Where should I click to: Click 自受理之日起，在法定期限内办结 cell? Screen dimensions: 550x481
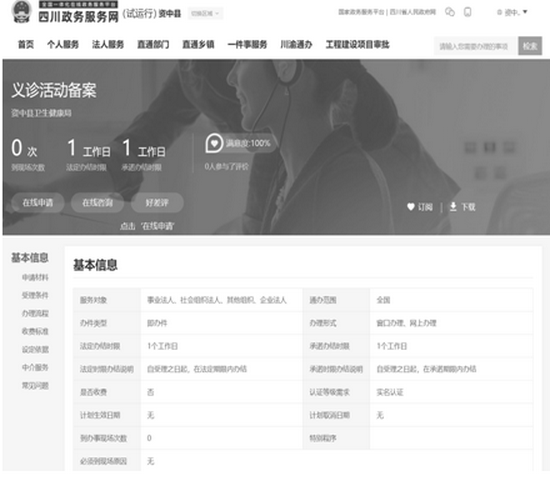[x=222, y=369]
